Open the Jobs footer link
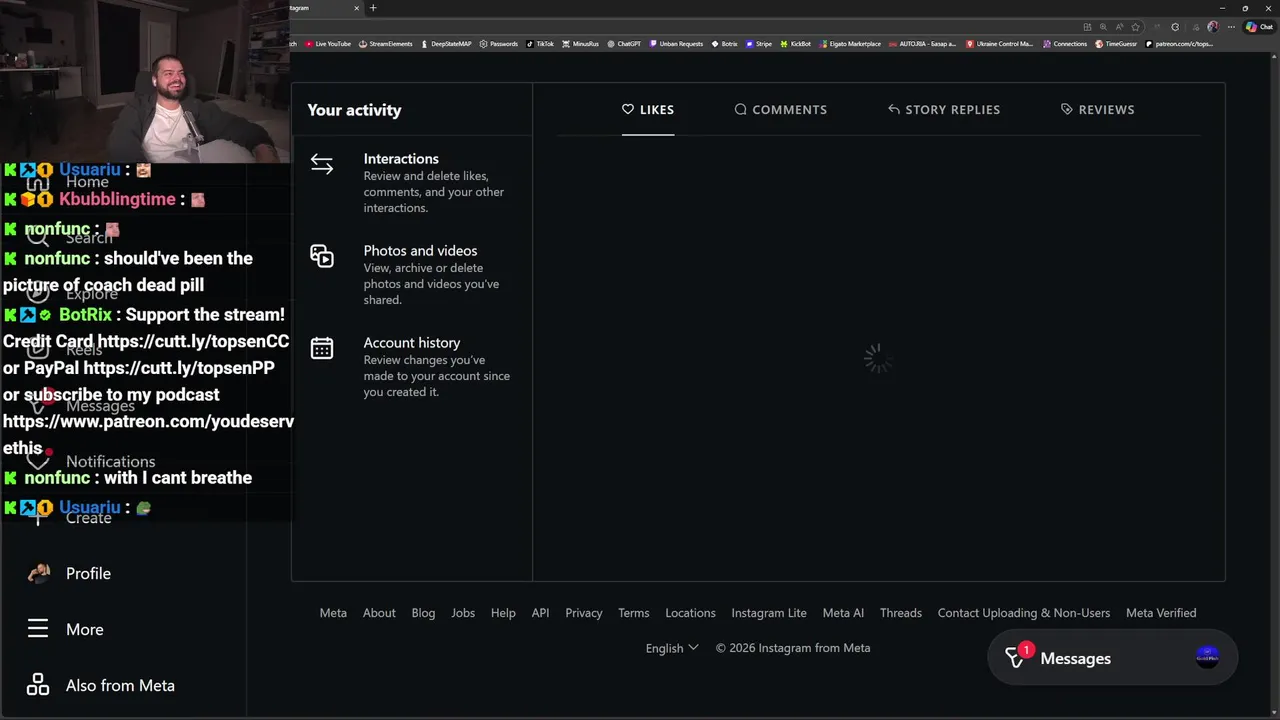This screenshot has width=1280, height=720. point(463,613)
